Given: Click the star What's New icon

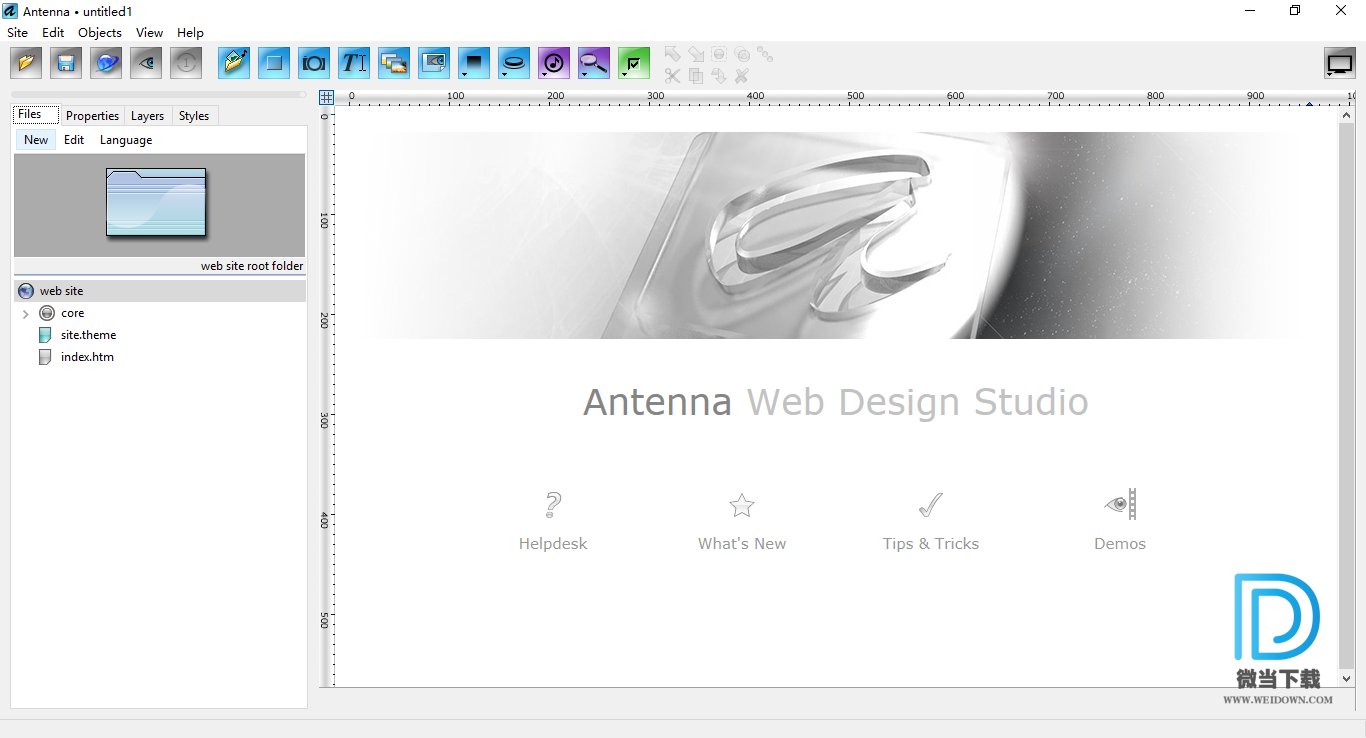Looking at the screenshot, I should [741, 505].
